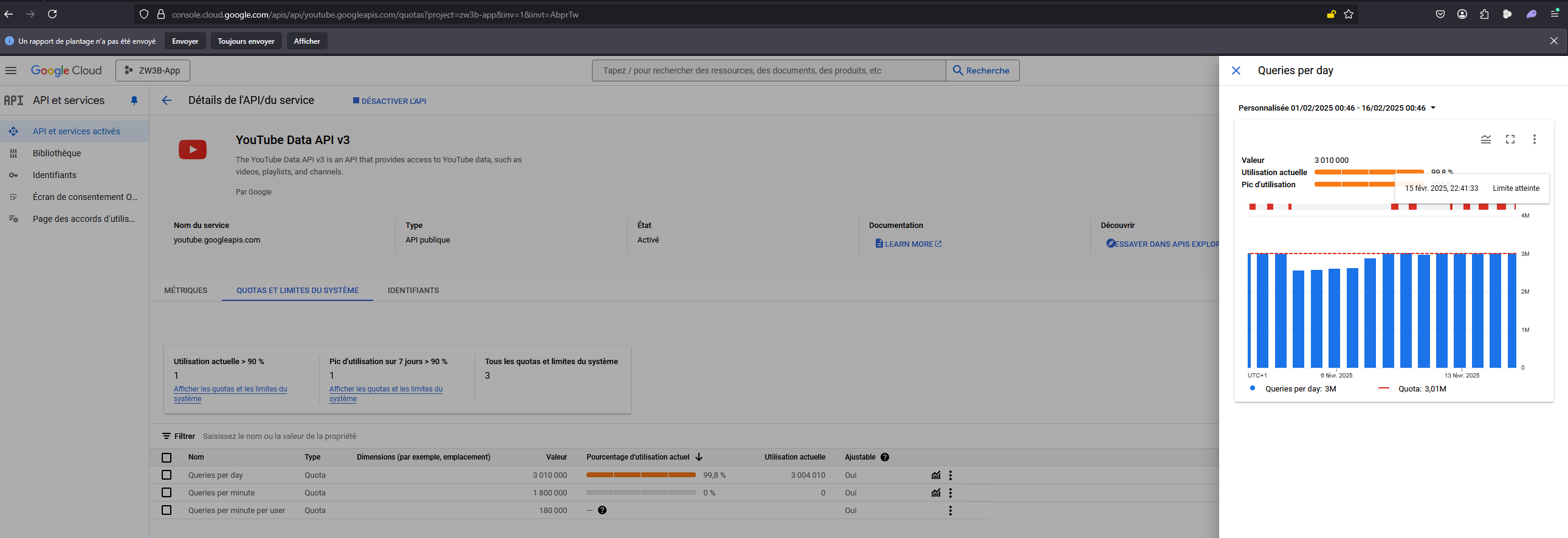Toggle the Queries per day legend series

[1292, 389]
